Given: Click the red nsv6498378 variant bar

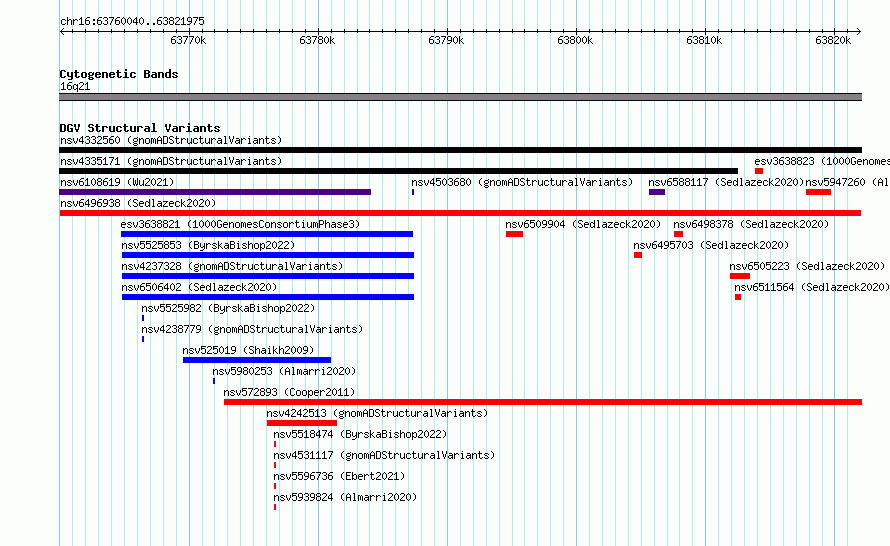Looking at the screenshot, I should (x=678, y=234).
